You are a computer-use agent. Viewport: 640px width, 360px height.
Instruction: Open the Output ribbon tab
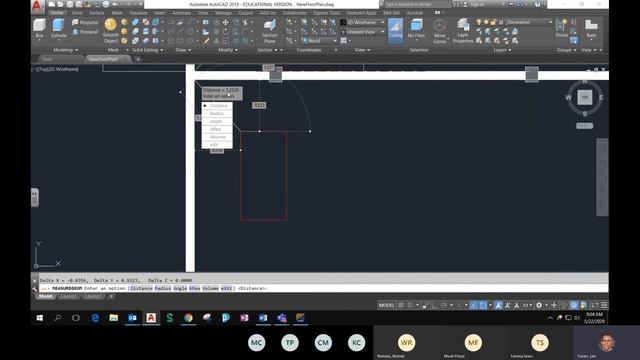click(x=245, y=13)
